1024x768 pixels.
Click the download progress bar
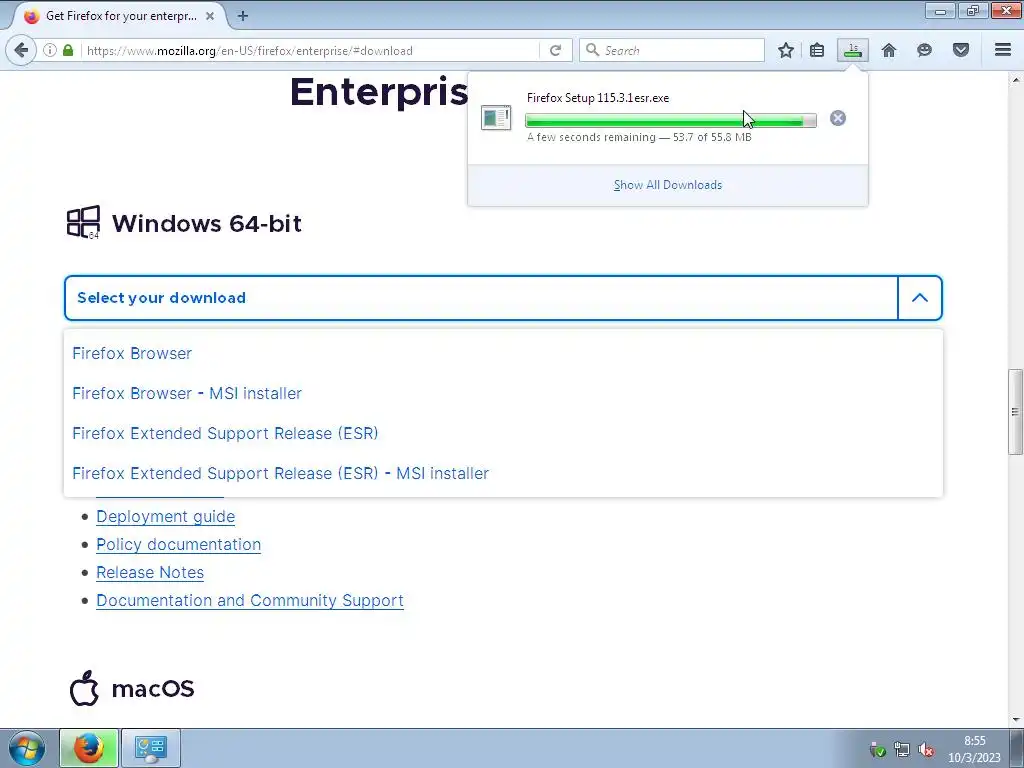point(671,120)
